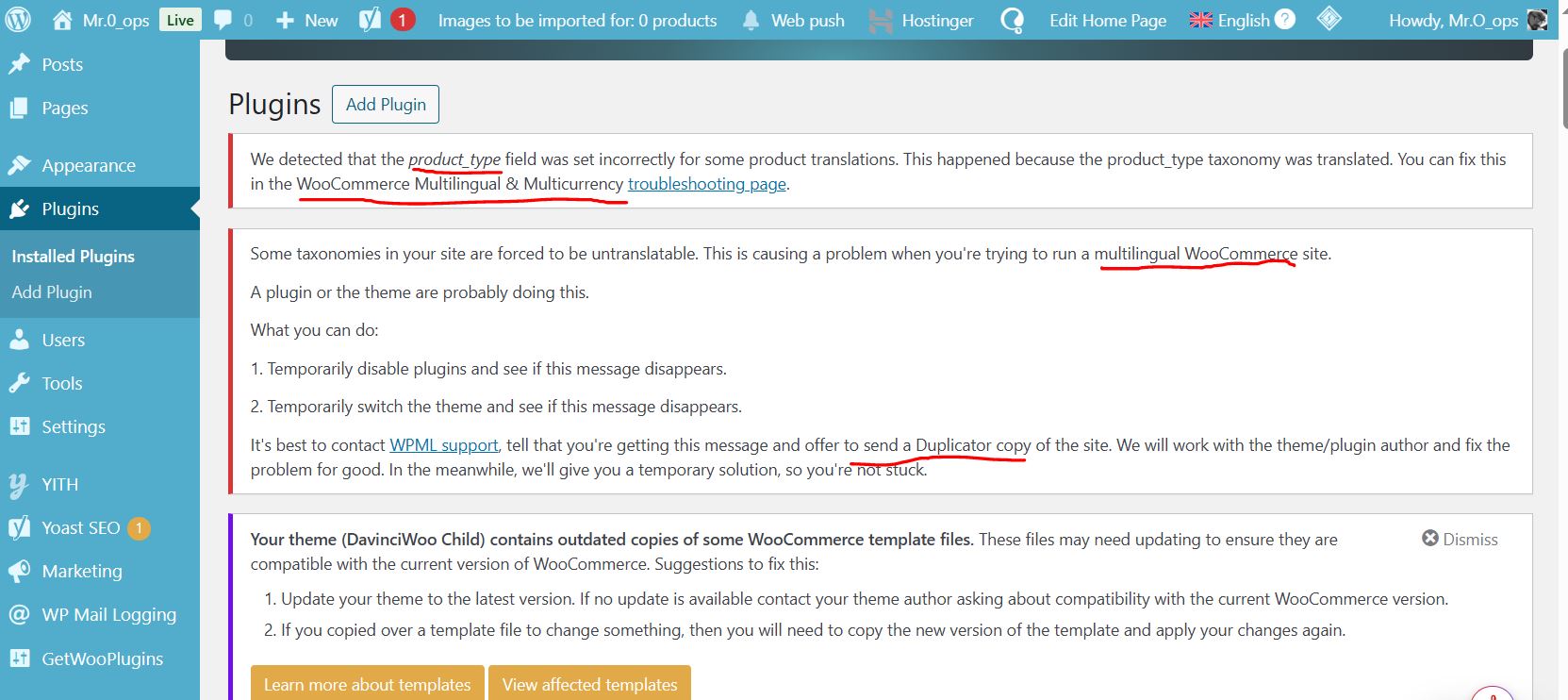This screenshot has width=1568, height=700.
Task: Click the Pages icon in sidebar
Action: click(19, 108)
